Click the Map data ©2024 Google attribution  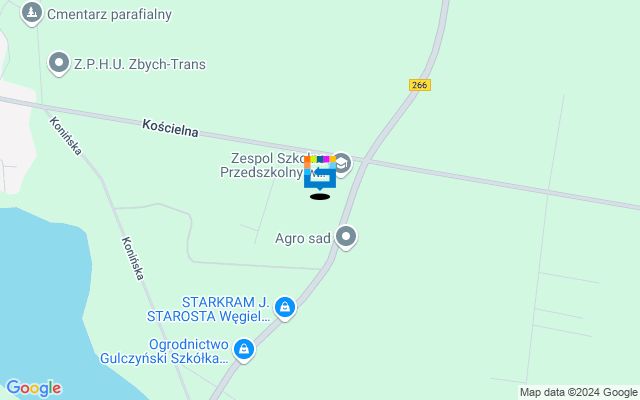click(x=578, y=393)
